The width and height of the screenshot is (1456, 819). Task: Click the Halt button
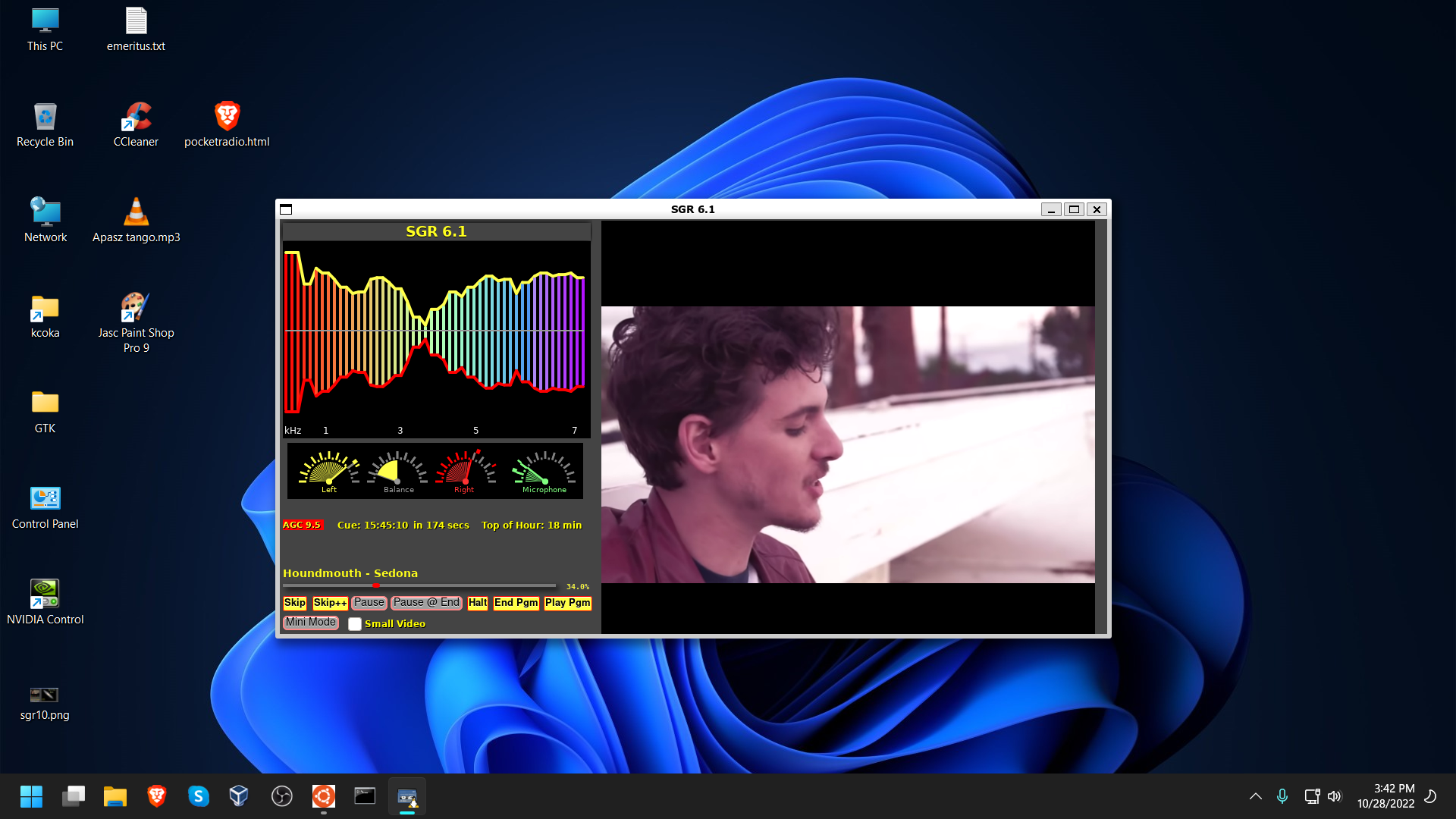click(x=478, y=603)
